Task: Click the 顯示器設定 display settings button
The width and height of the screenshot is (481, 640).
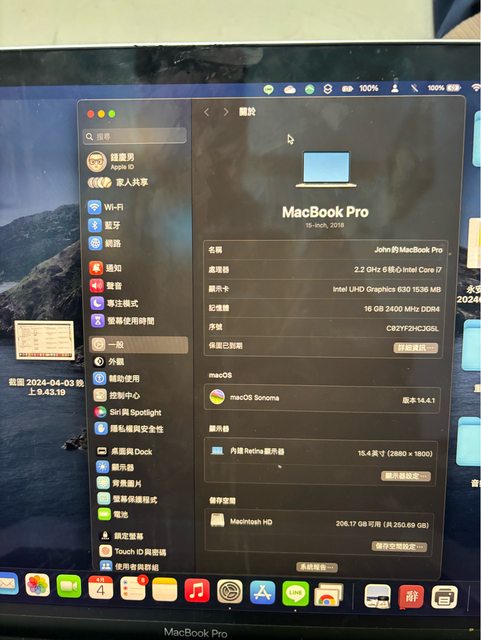Action: pyautogui.click(x=405, y=476)
